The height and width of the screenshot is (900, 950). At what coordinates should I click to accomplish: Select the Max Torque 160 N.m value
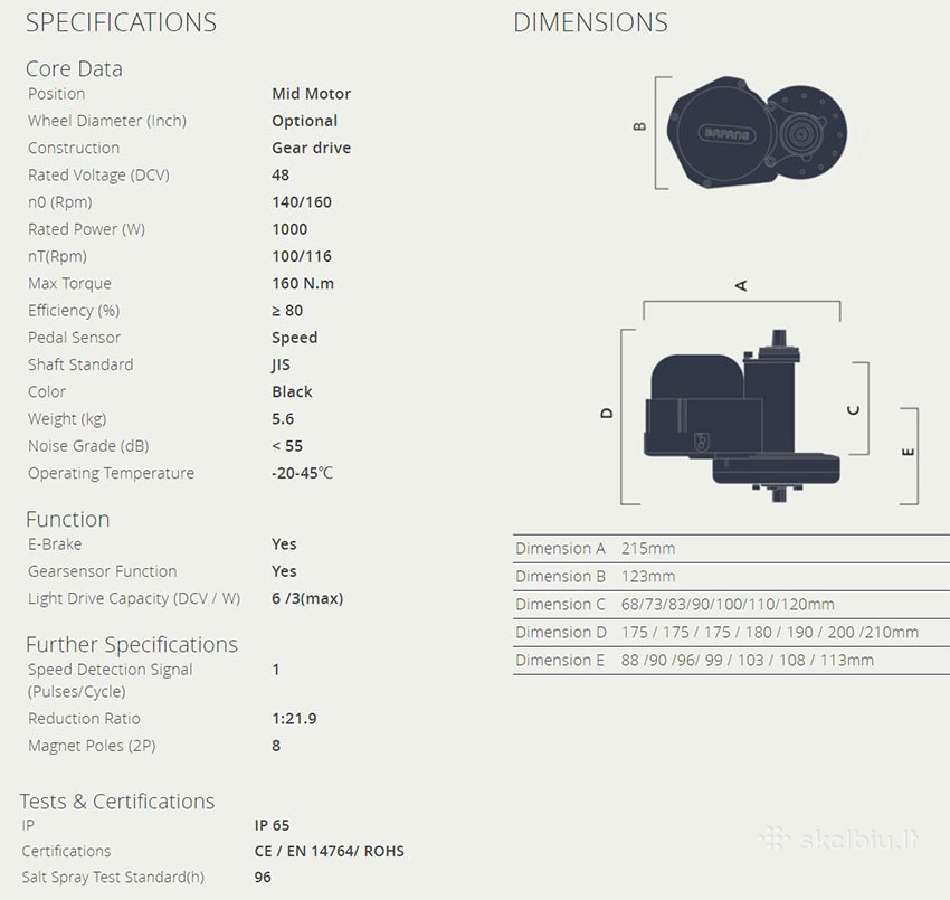[303, 283]
